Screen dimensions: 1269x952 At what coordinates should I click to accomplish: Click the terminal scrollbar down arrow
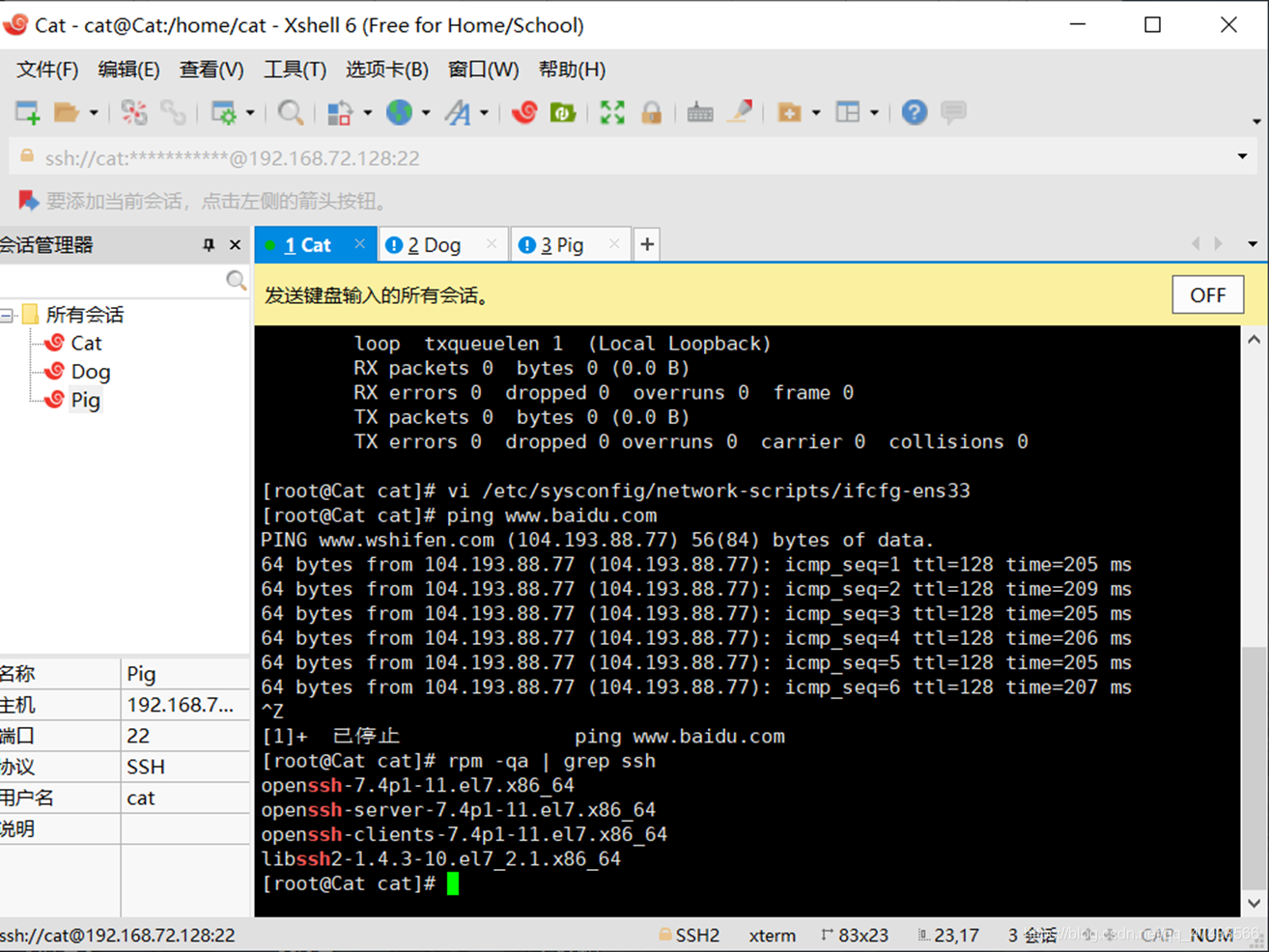click(x=1254, y=904)
